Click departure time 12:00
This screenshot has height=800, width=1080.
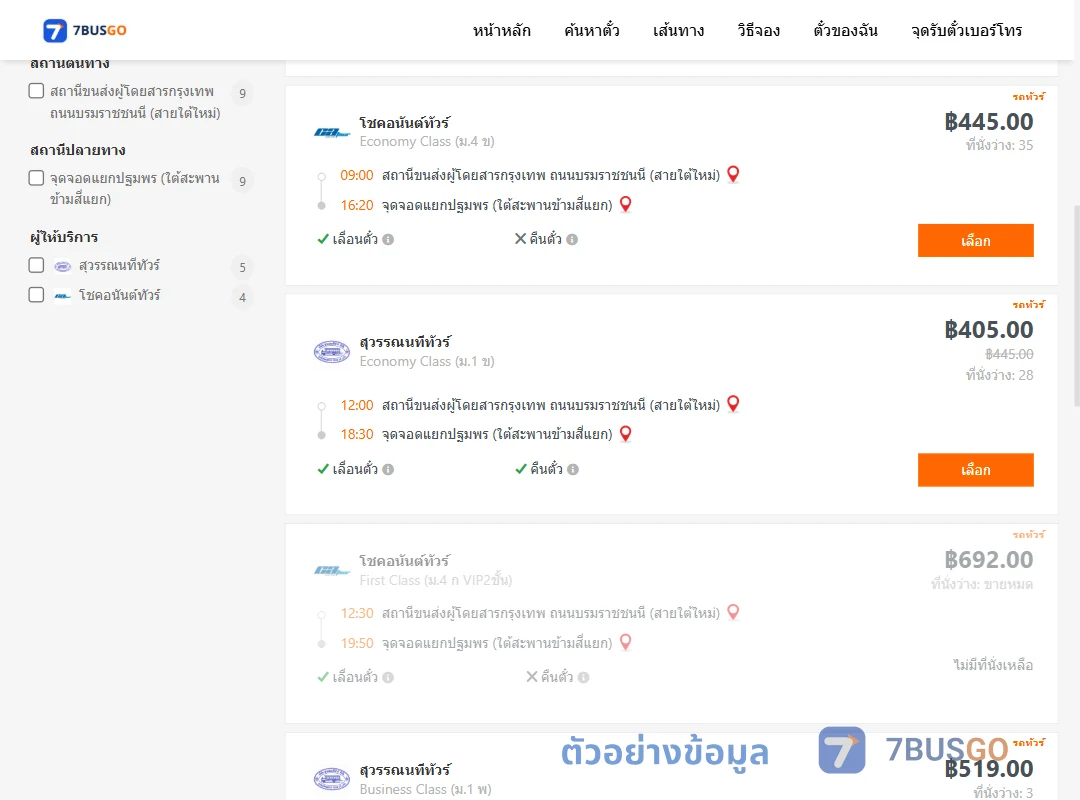pos(357,405)
